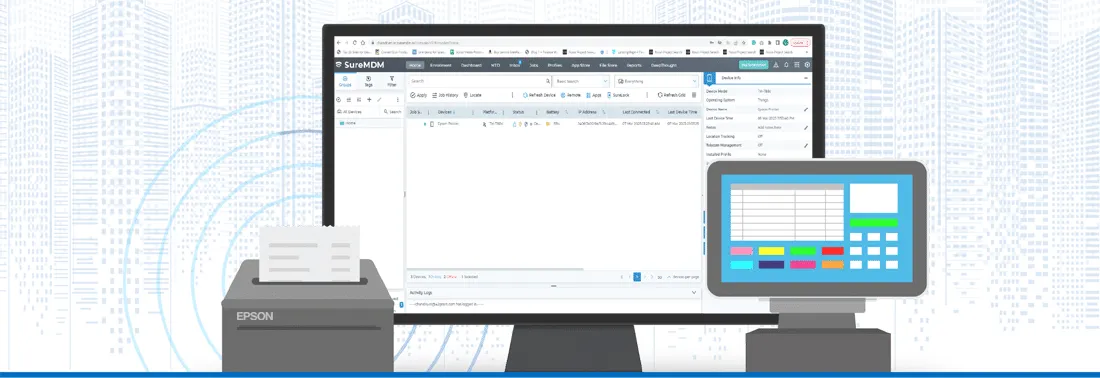Screen dimensions: 1100x378
Task: Select the Tags panel icon
Action: (x=368, y=81)
